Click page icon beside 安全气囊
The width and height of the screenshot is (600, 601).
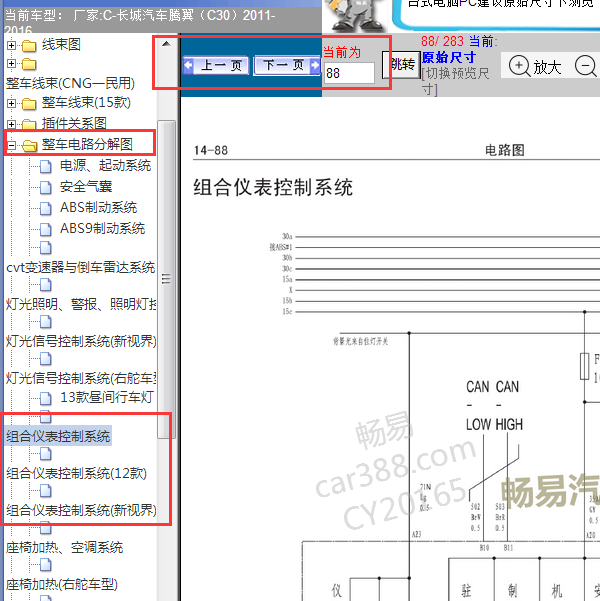coord(46,187)
